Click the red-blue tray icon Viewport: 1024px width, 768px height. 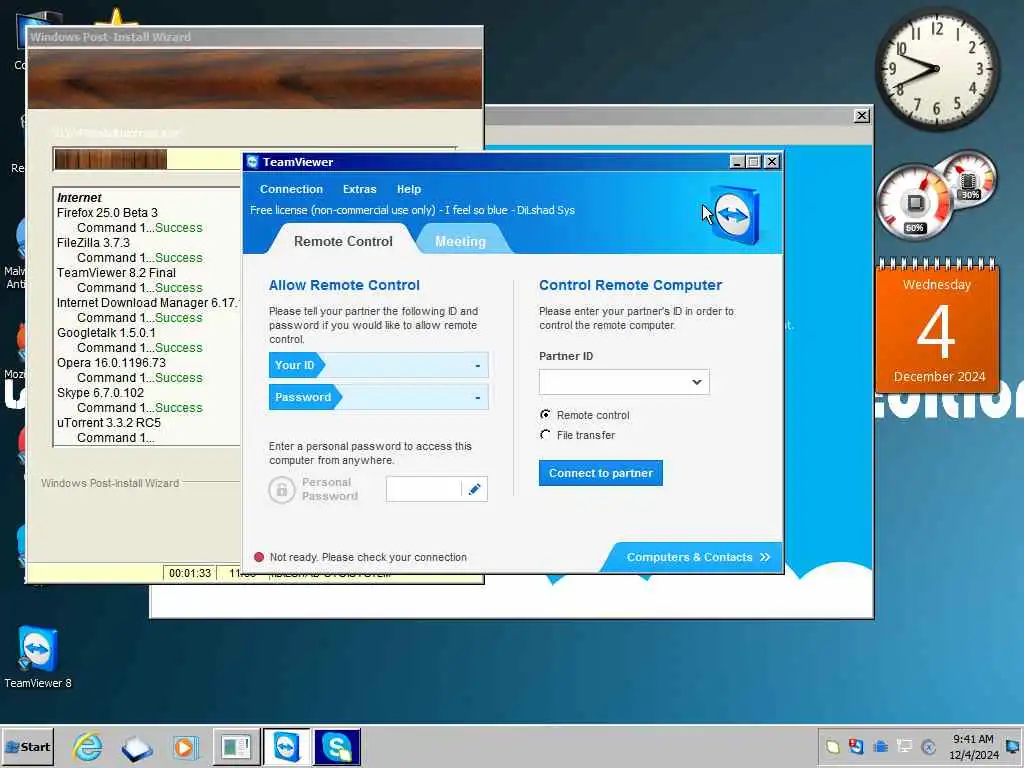(856, 746)
